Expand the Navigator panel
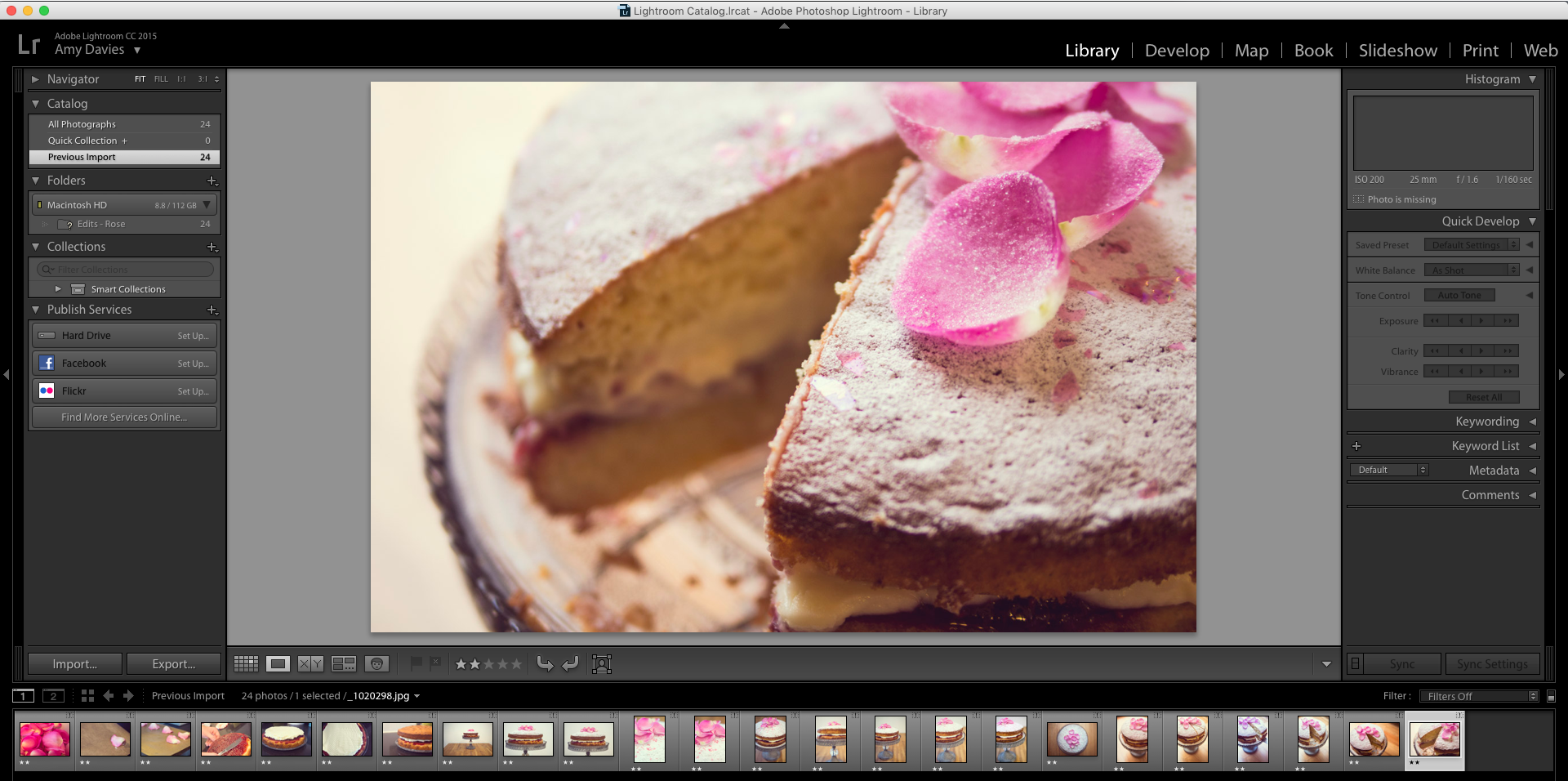Viewport: 1568px width, 781px height. point(36,79)
